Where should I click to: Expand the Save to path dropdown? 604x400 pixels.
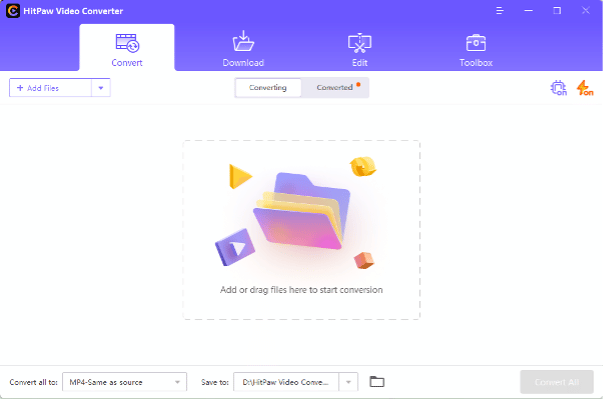pyautogui.click(x=348, y=381)
